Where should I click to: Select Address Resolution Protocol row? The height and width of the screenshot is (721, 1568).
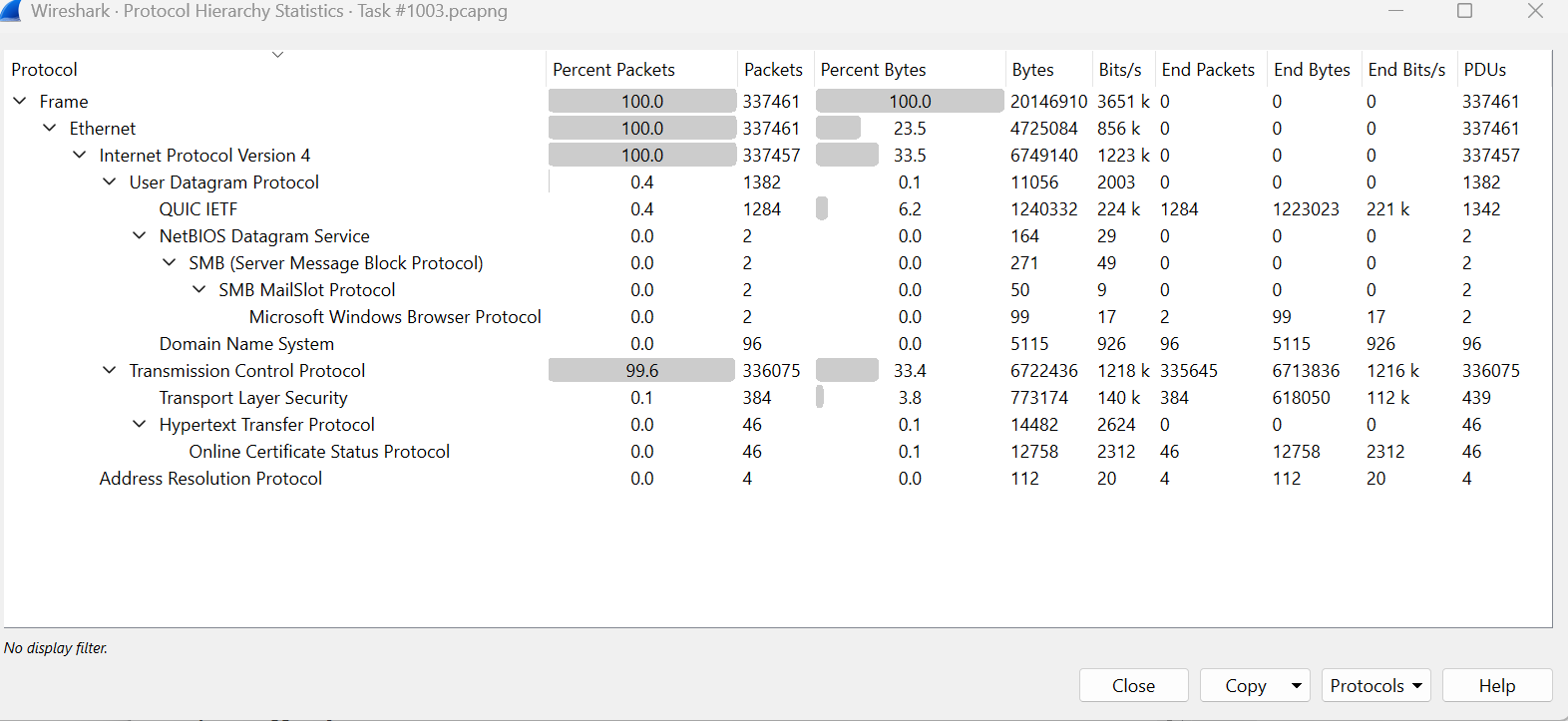(210, 479)
